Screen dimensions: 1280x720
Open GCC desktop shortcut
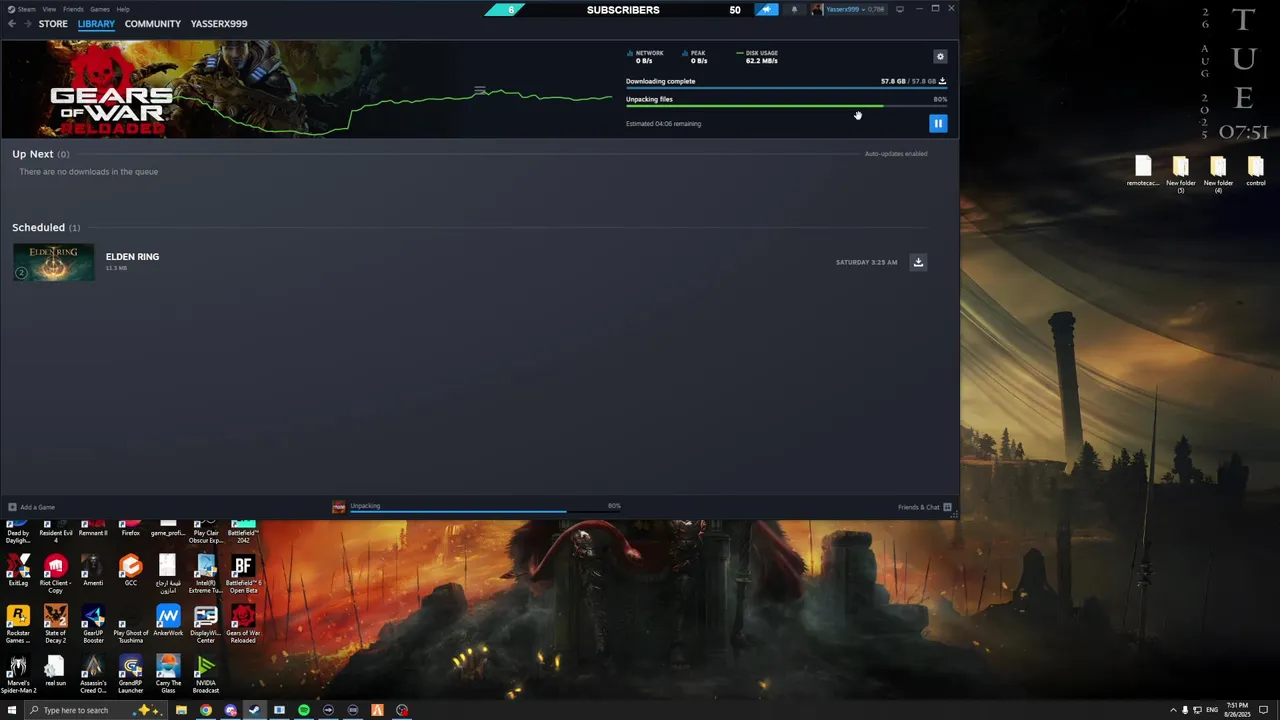pyautogui.click(x=130, y=572)
